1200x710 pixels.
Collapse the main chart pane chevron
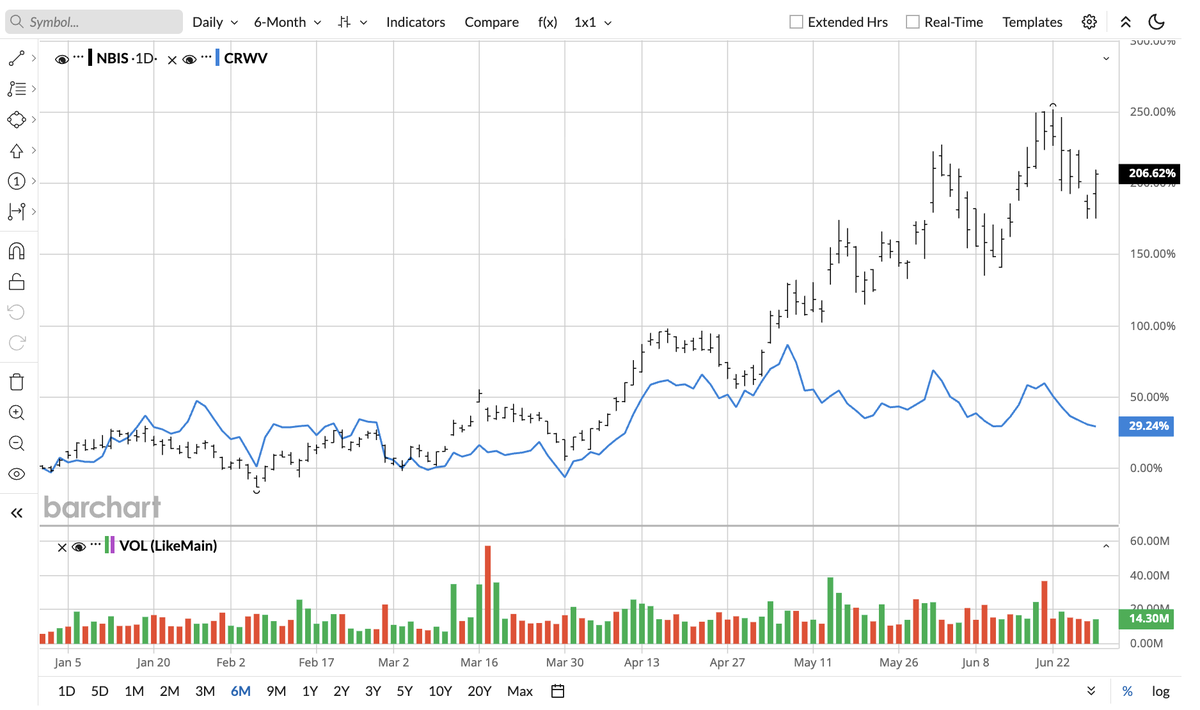(1106, 59)
